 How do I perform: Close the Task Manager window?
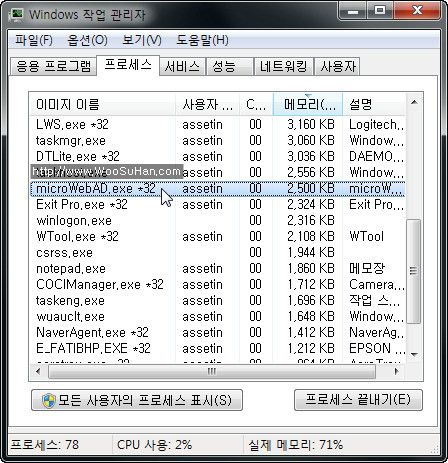pos(417,11)
